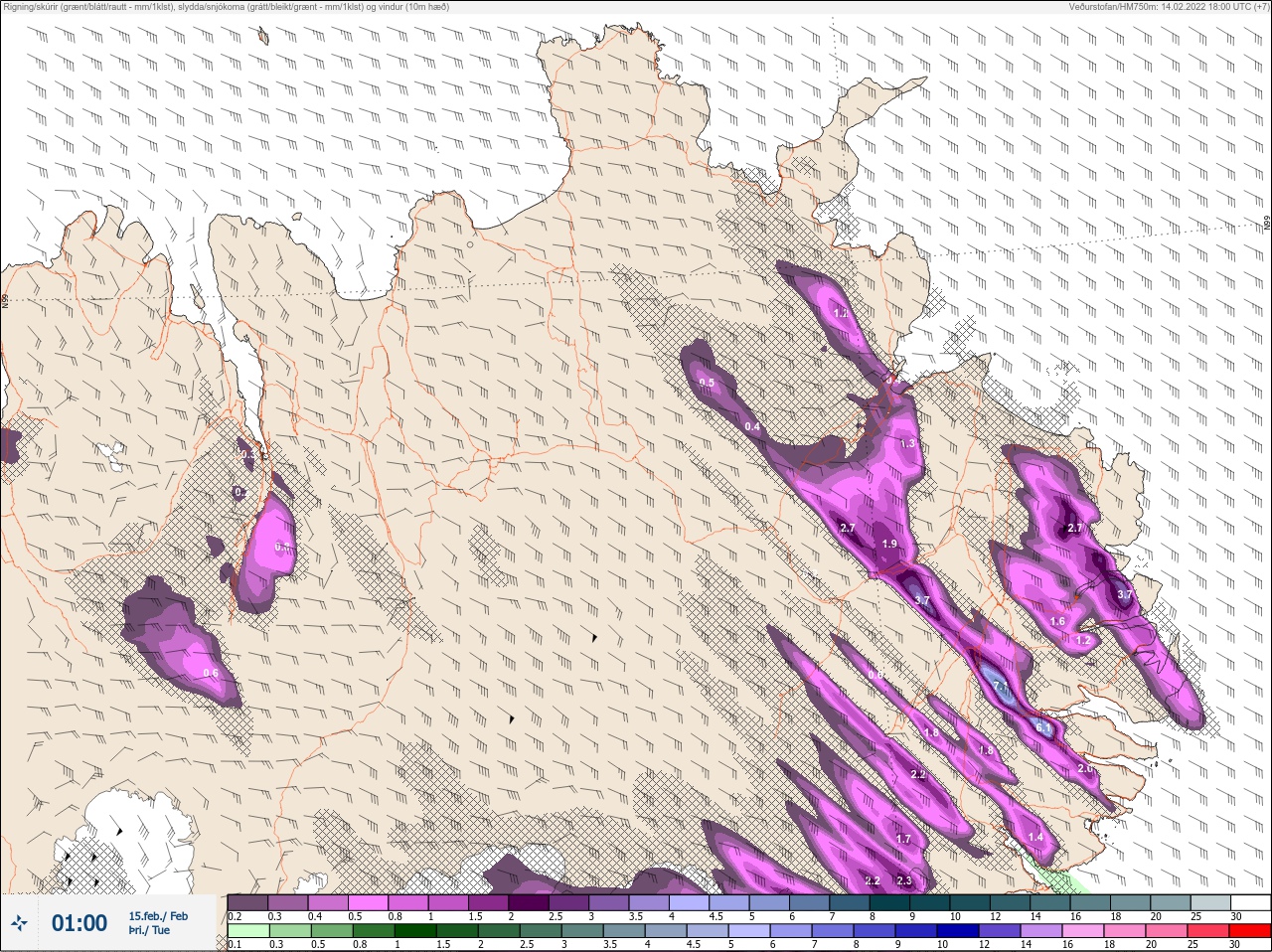Select upper legend dark teal swatch 9–10
Viewport: 1272px width, 952px height.
pyautogui.click(x=930, y=902)
